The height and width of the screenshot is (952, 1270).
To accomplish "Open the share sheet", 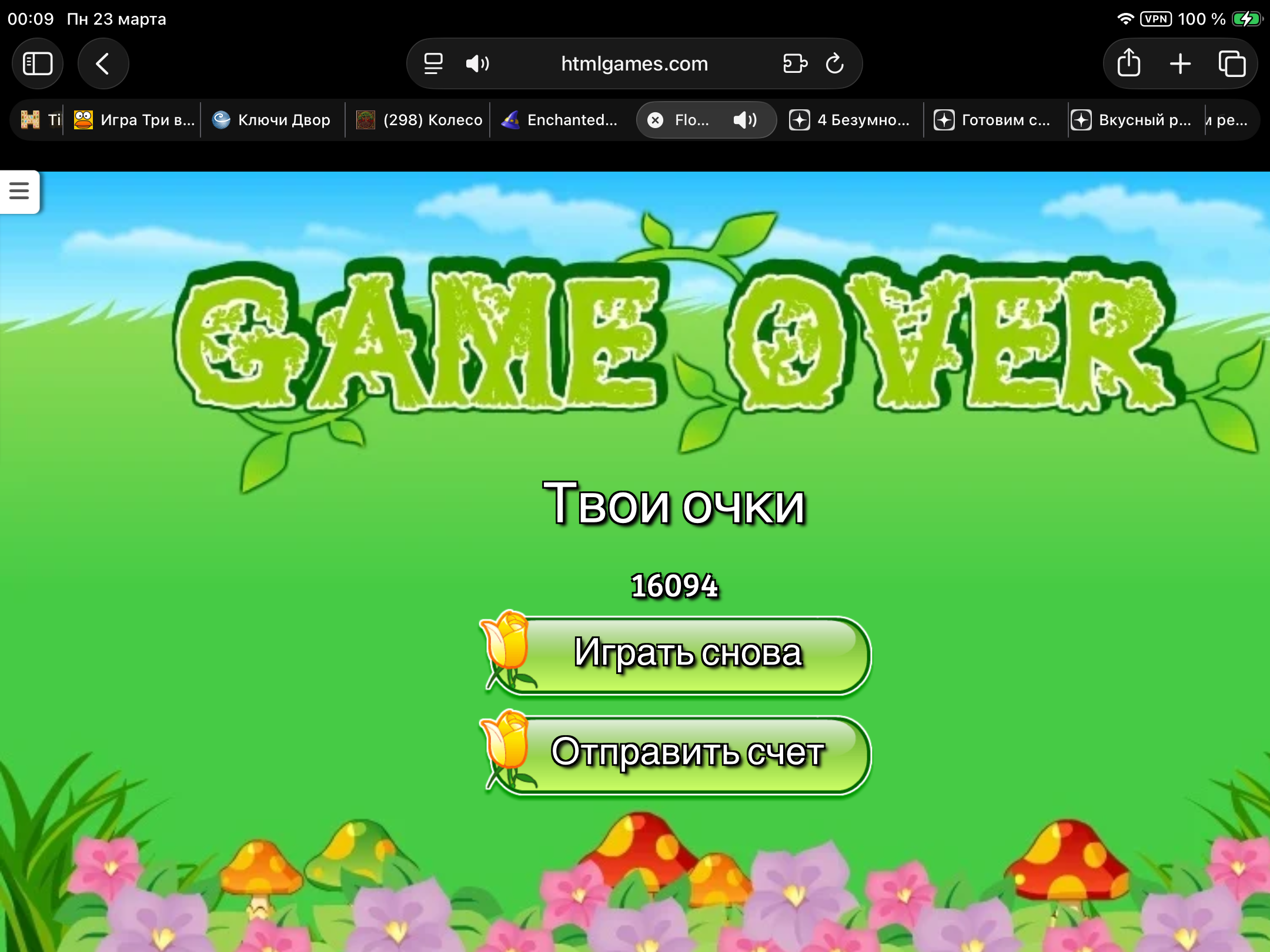I will 1128,63.
